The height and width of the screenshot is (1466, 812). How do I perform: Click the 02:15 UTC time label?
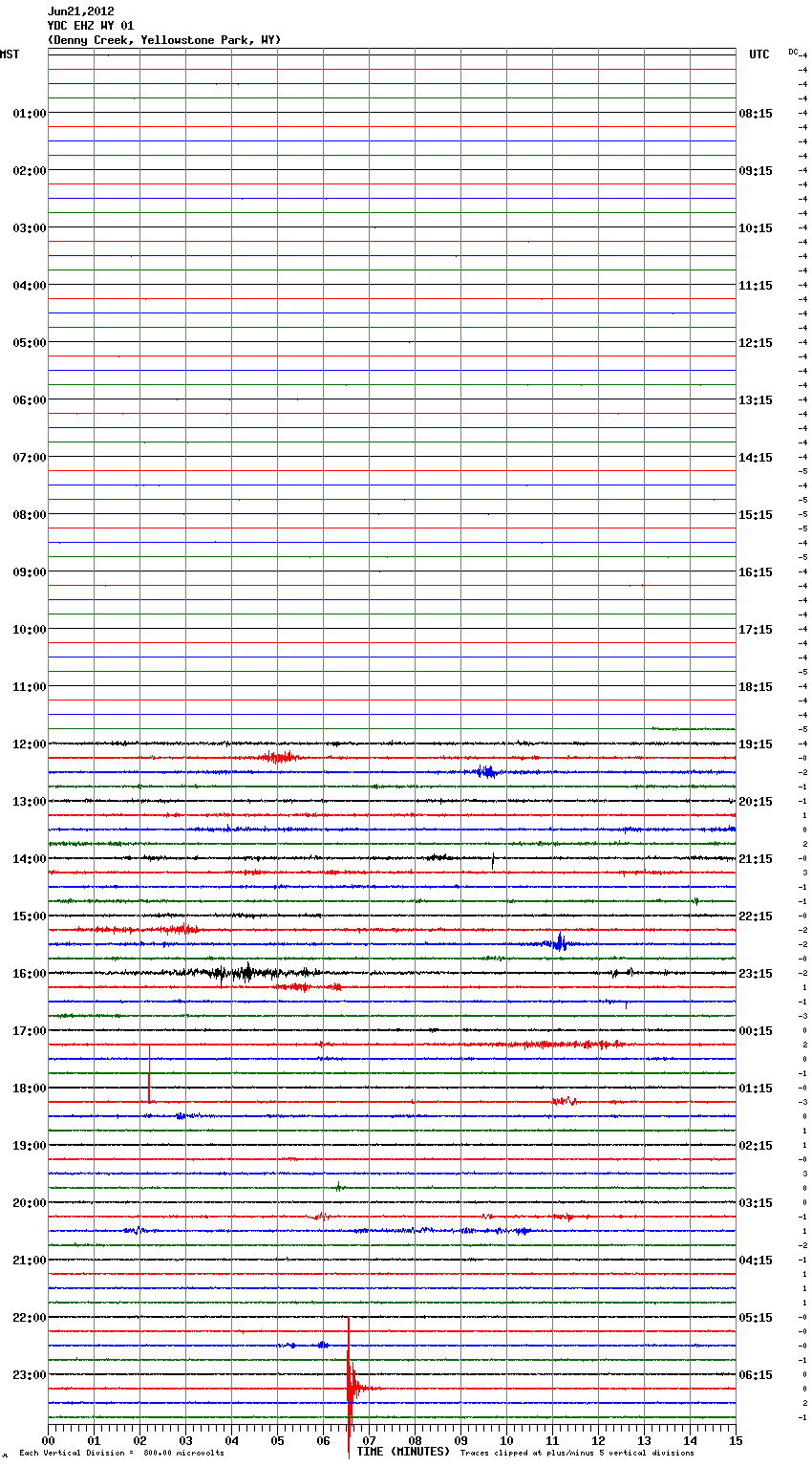[756, 1146]
